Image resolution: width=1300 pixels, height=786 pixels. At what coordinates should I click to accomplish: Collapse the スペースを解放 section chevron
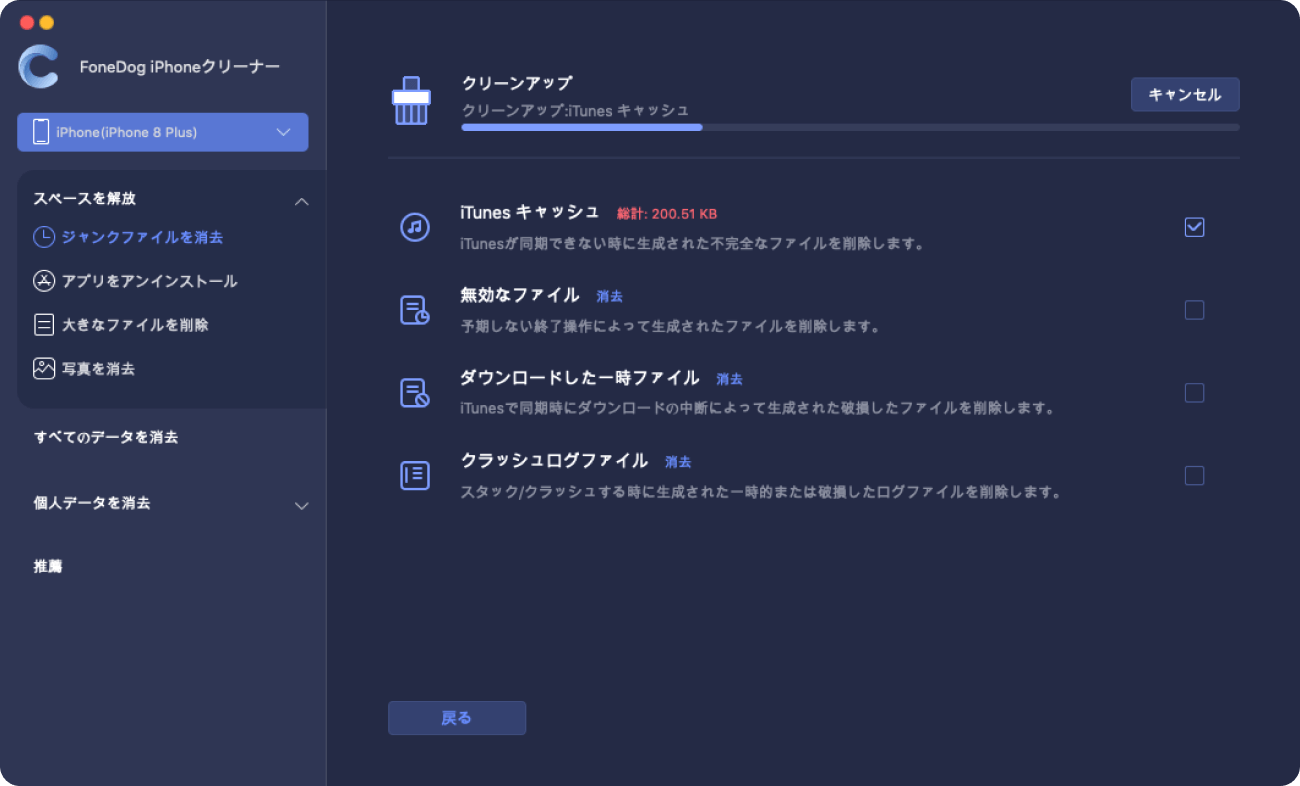pyautogui.click(x=302, y=201)
